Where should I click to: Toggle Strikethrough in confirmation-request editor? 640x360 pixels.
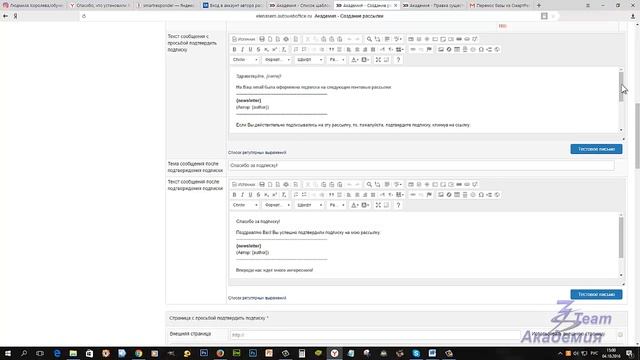[x=258, y=49]
